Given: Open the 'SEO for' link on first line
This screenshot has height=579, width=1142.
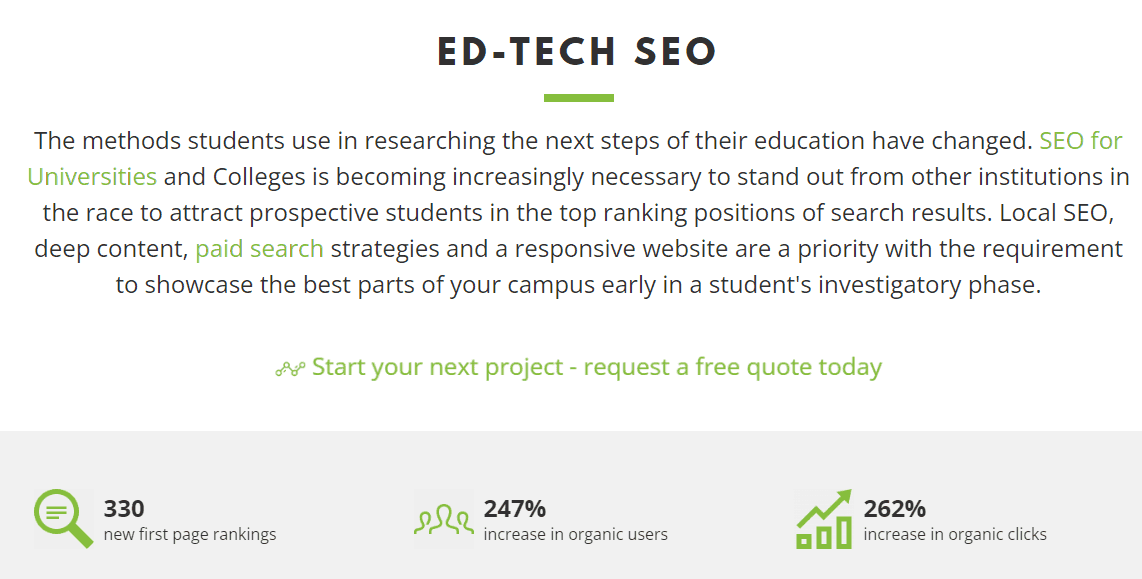Looking at the screenshot, I should pyautogui.click(x=1081, y=140).
